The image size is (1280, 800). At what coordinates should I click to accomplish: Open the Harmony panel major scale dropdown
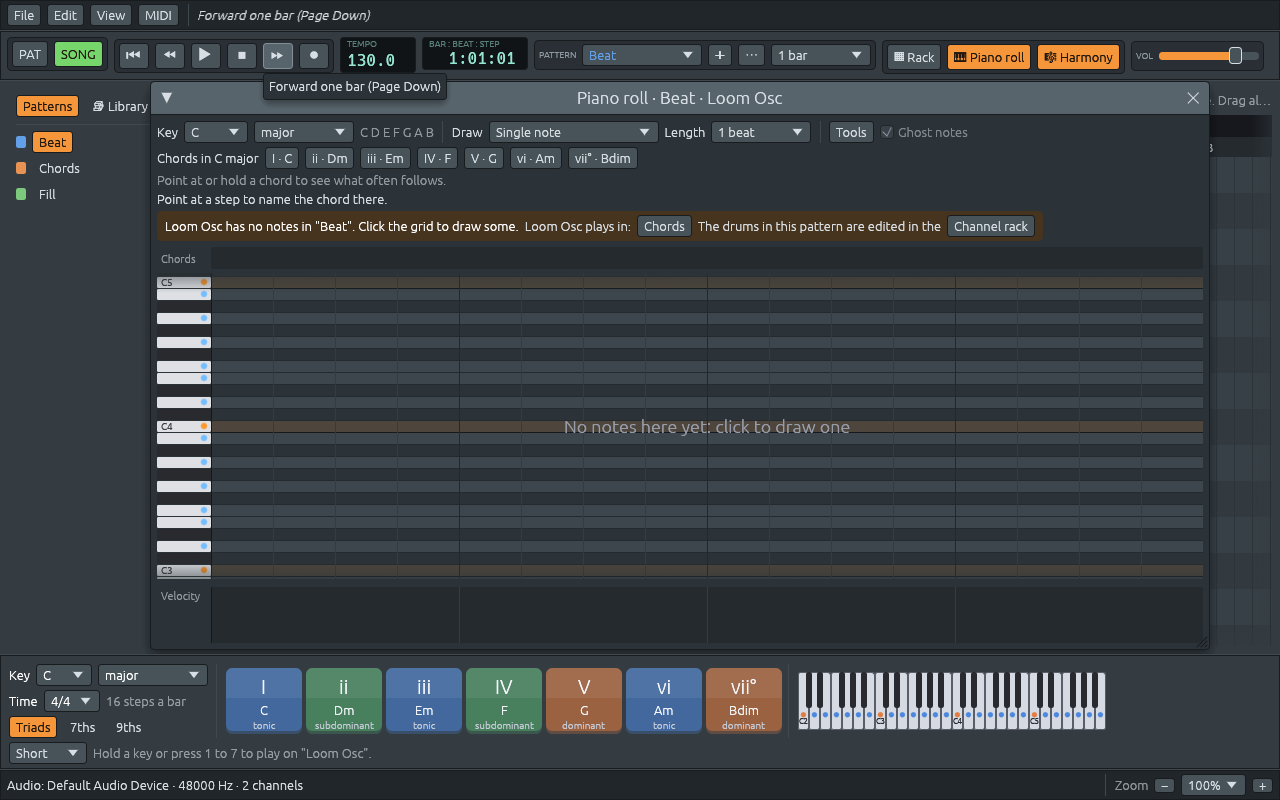pos(153,675)
